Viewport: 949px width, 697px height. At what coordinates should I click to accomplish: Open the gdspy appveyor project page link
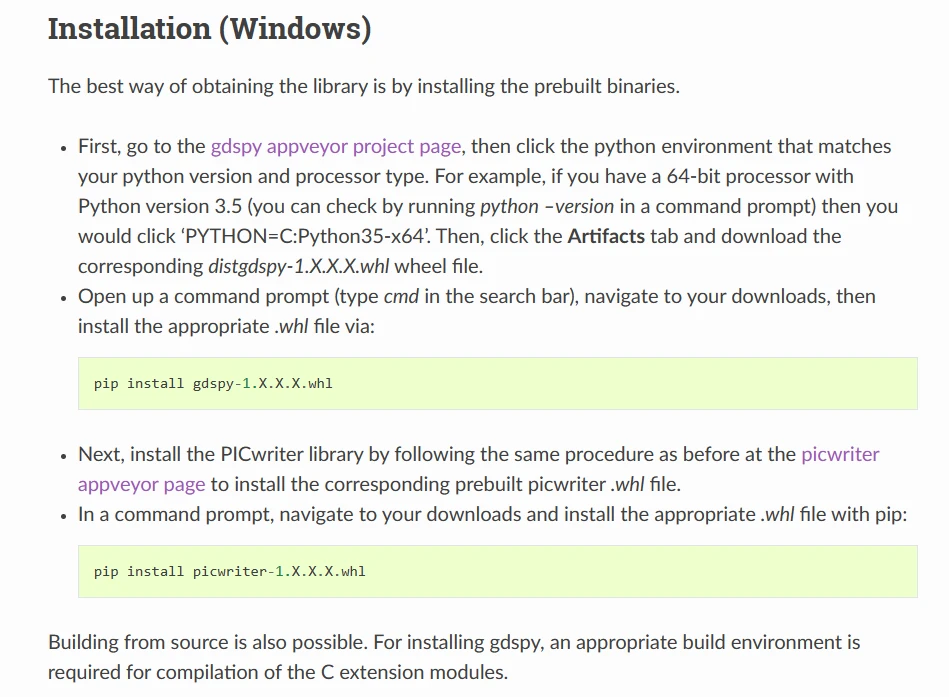336,147
